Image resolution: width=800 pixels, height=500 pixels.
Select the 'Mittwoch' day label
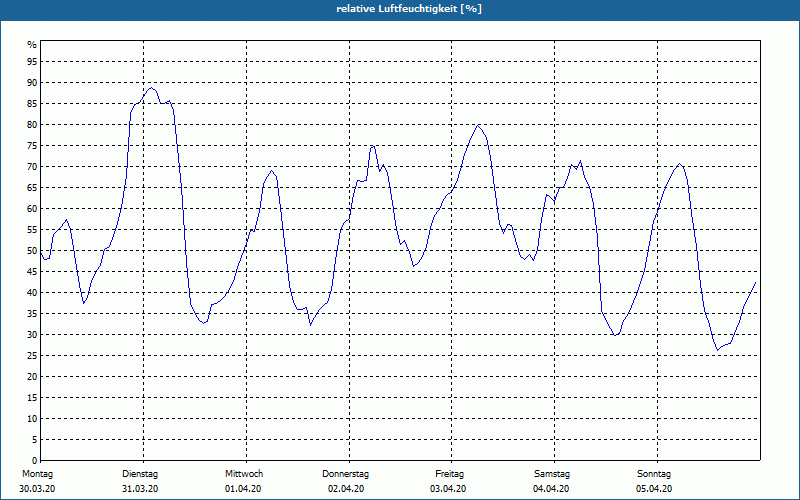pyautogui.click(x=244, y=474)
